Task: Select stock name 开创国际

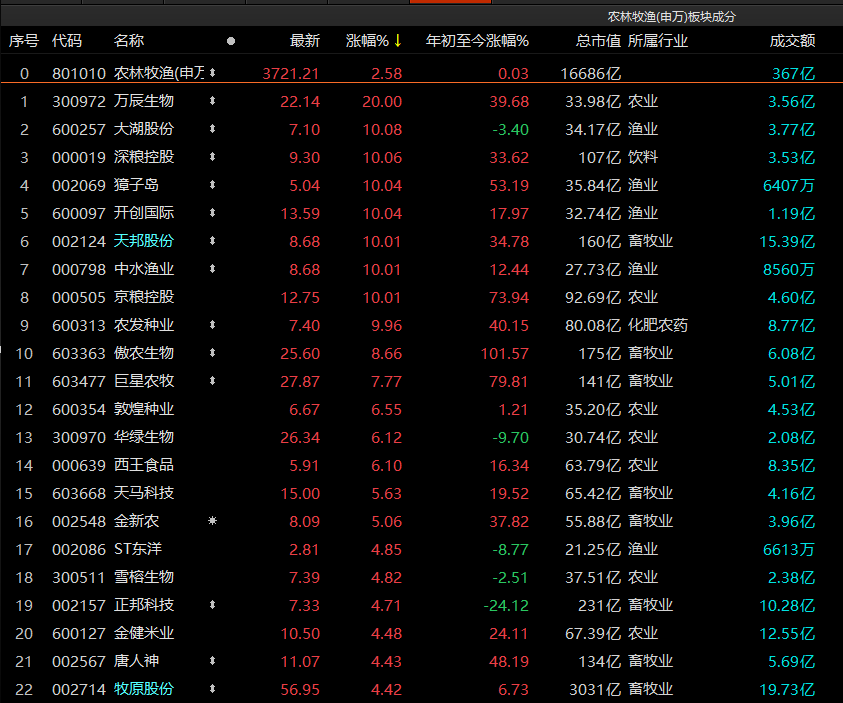Action: [x=144, y=213]
